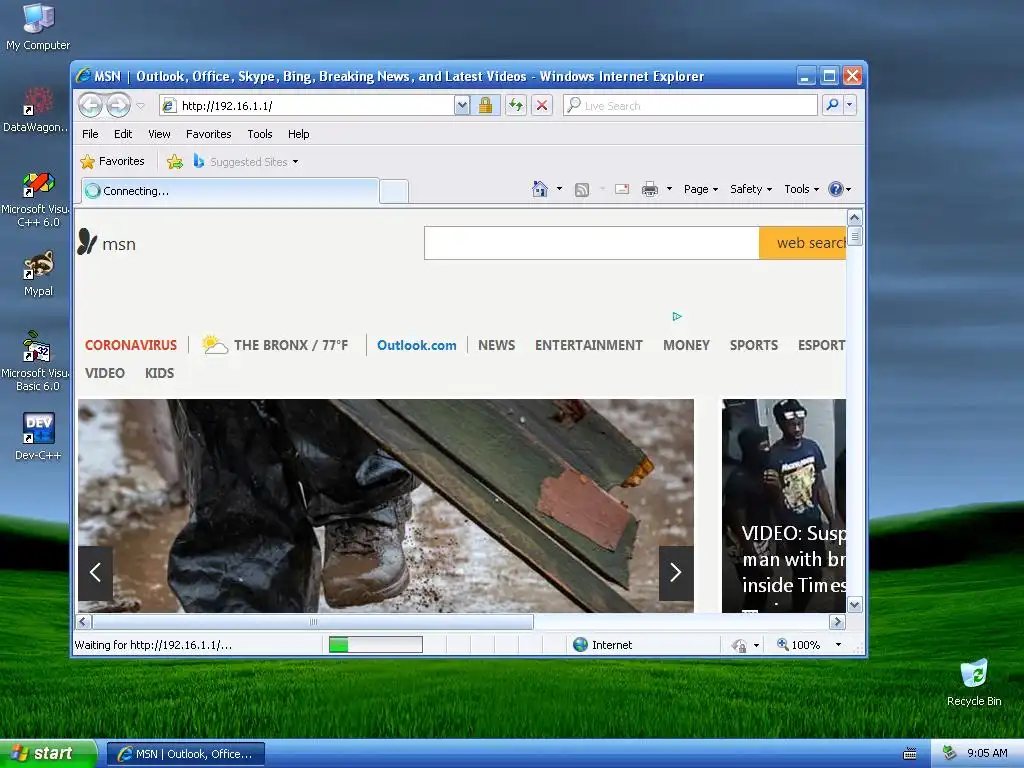Expand the Home button dropdown arrow

(559, 189)
